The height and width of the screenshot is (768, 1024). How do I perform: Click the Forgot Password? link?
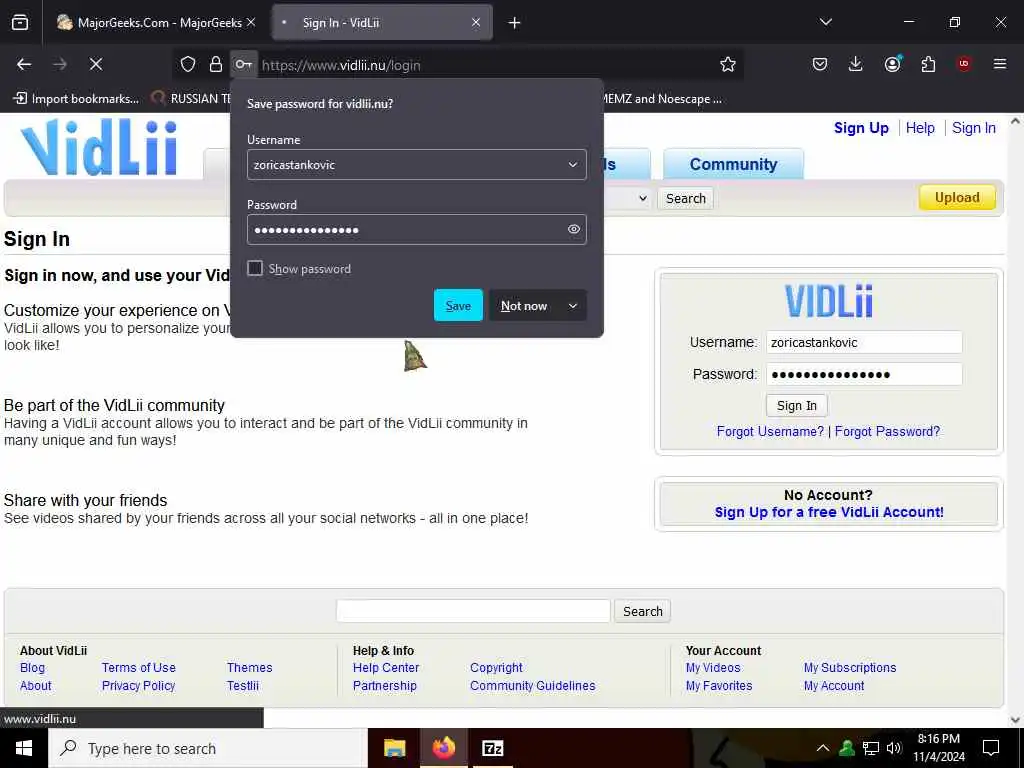coord(887,431)
